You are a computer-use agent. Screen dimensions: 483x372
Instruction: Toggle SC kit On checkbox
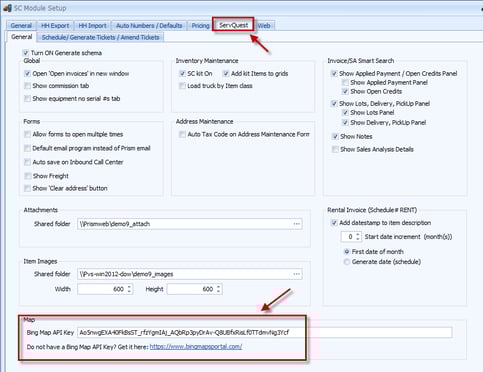182,74
